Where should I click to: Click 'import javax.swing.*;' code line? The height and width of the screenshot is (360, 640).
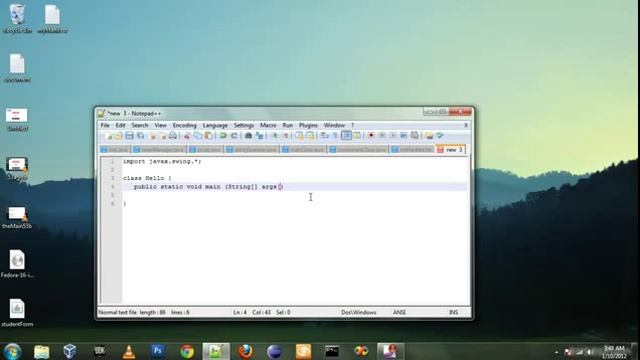162,161
